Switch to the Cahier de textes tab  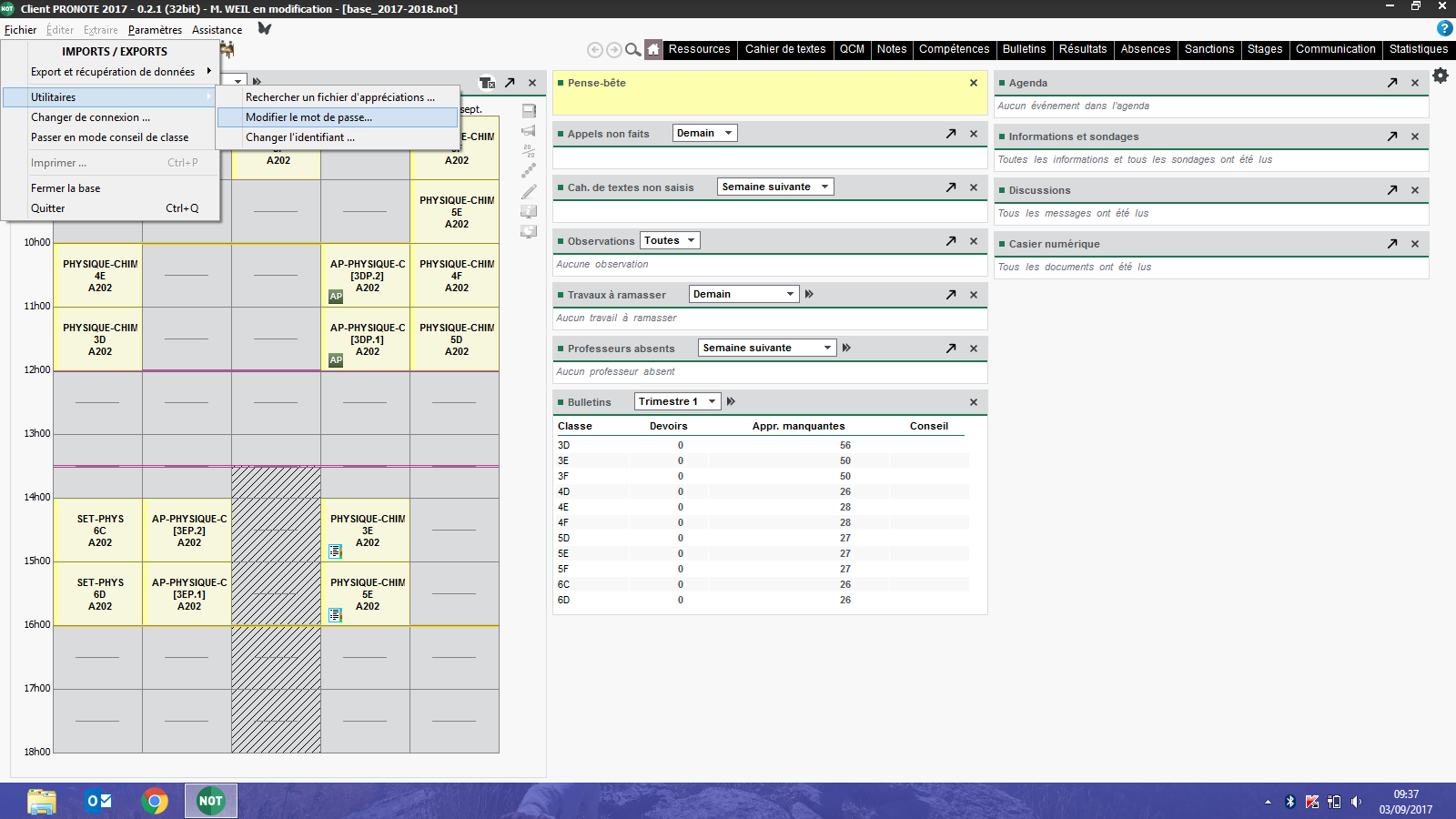pyautogui.click(x=785, y=49)
